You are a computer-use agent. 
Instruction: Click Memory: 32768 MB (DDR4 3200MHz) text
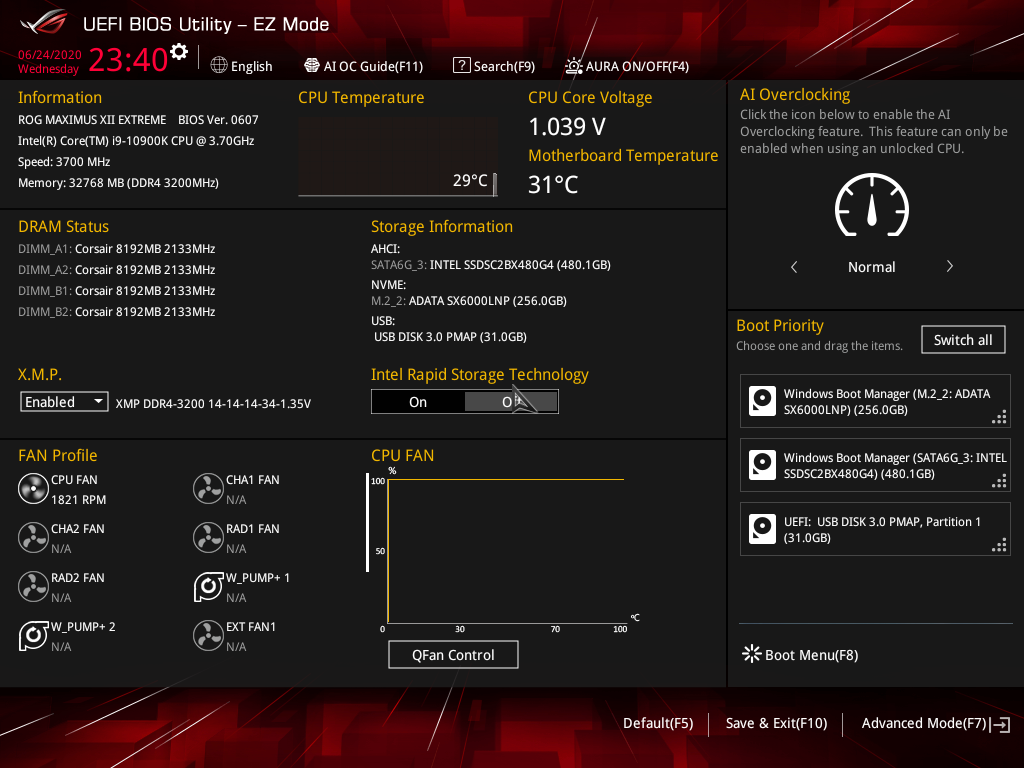coord(118,183)
